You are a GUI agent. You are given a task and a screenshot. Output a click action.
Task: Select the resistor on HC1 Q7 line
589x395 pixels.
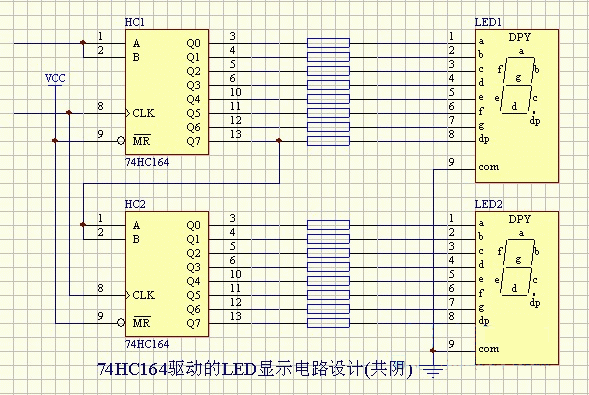click(x=328, y=141)
